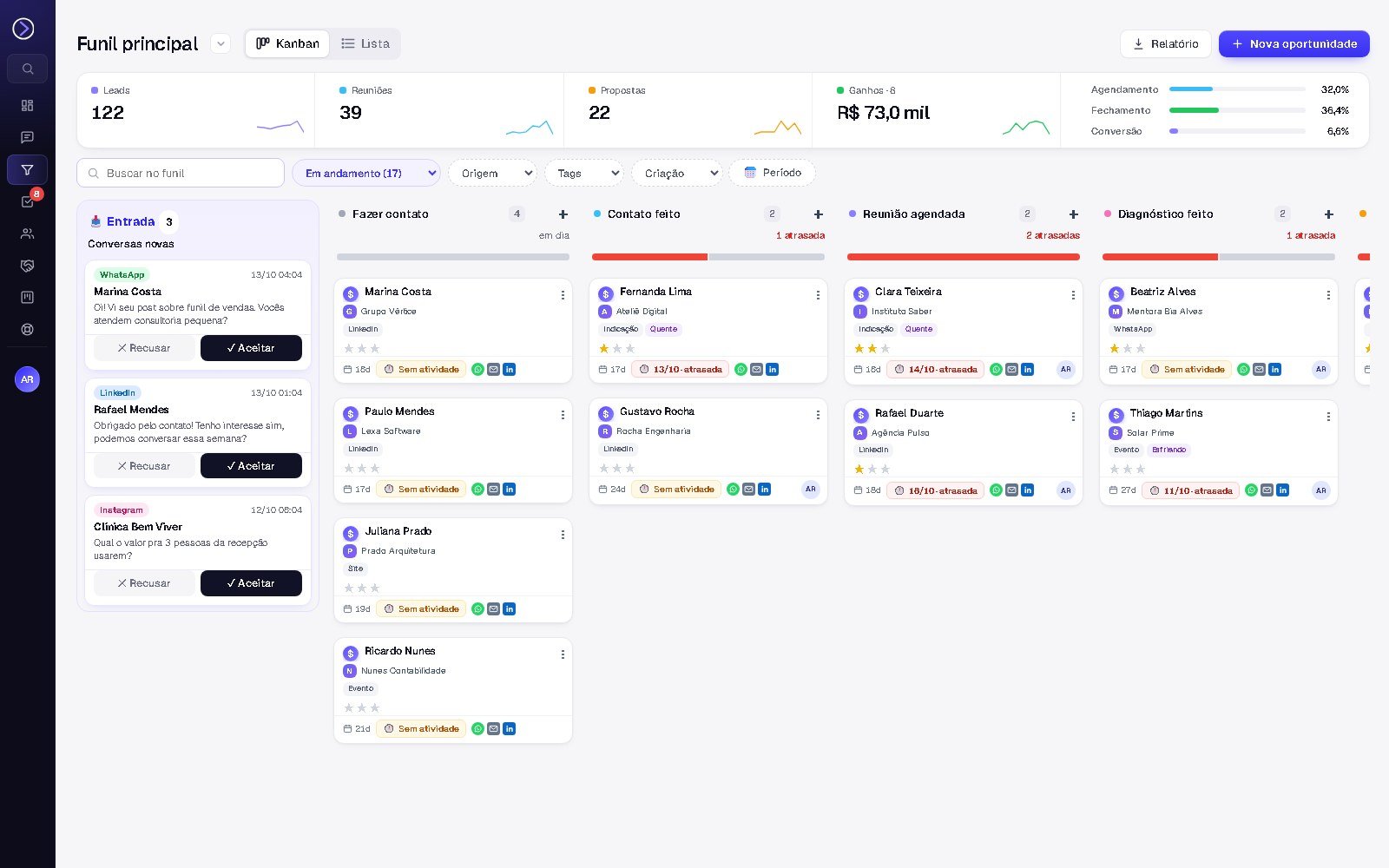This screenshot has height=868, width=1389.
Task: Click the Buscar no funil search field
Action: coord(181,173)
